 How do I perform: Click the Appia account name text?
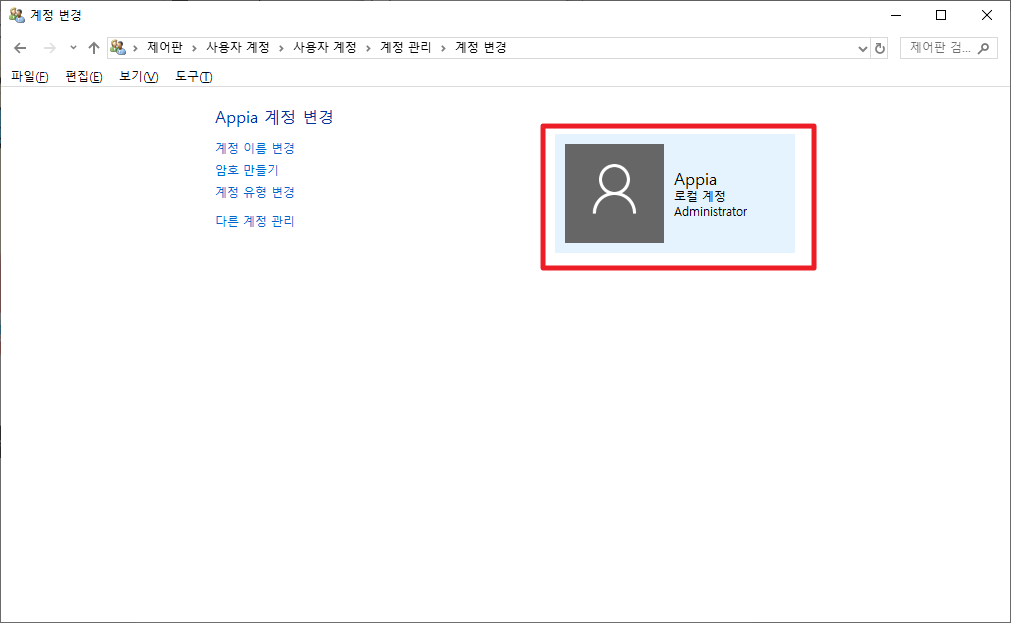tap(695, 179)
